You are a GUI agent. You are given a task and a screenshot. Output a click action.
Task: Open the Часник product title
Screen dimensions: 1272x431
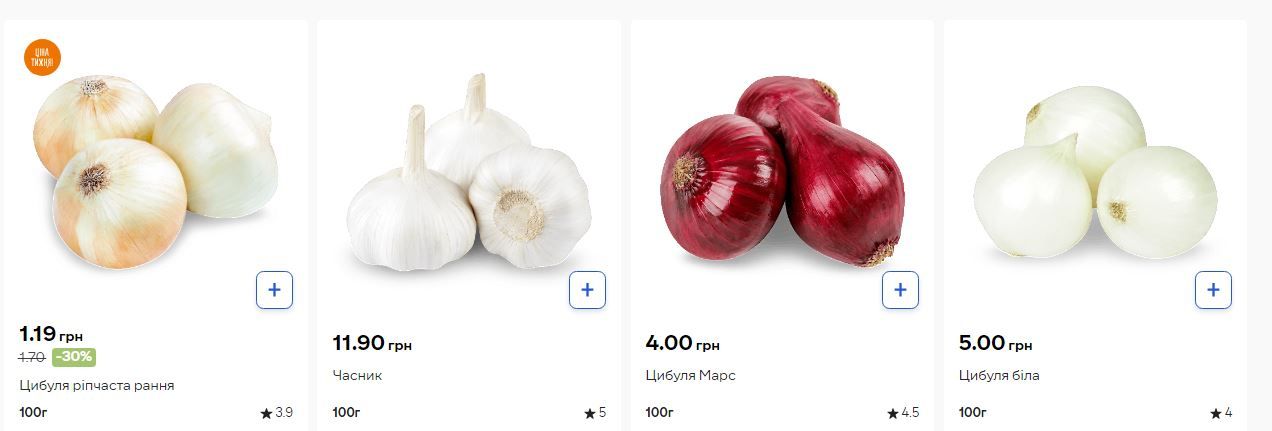[x=357, y=375]
